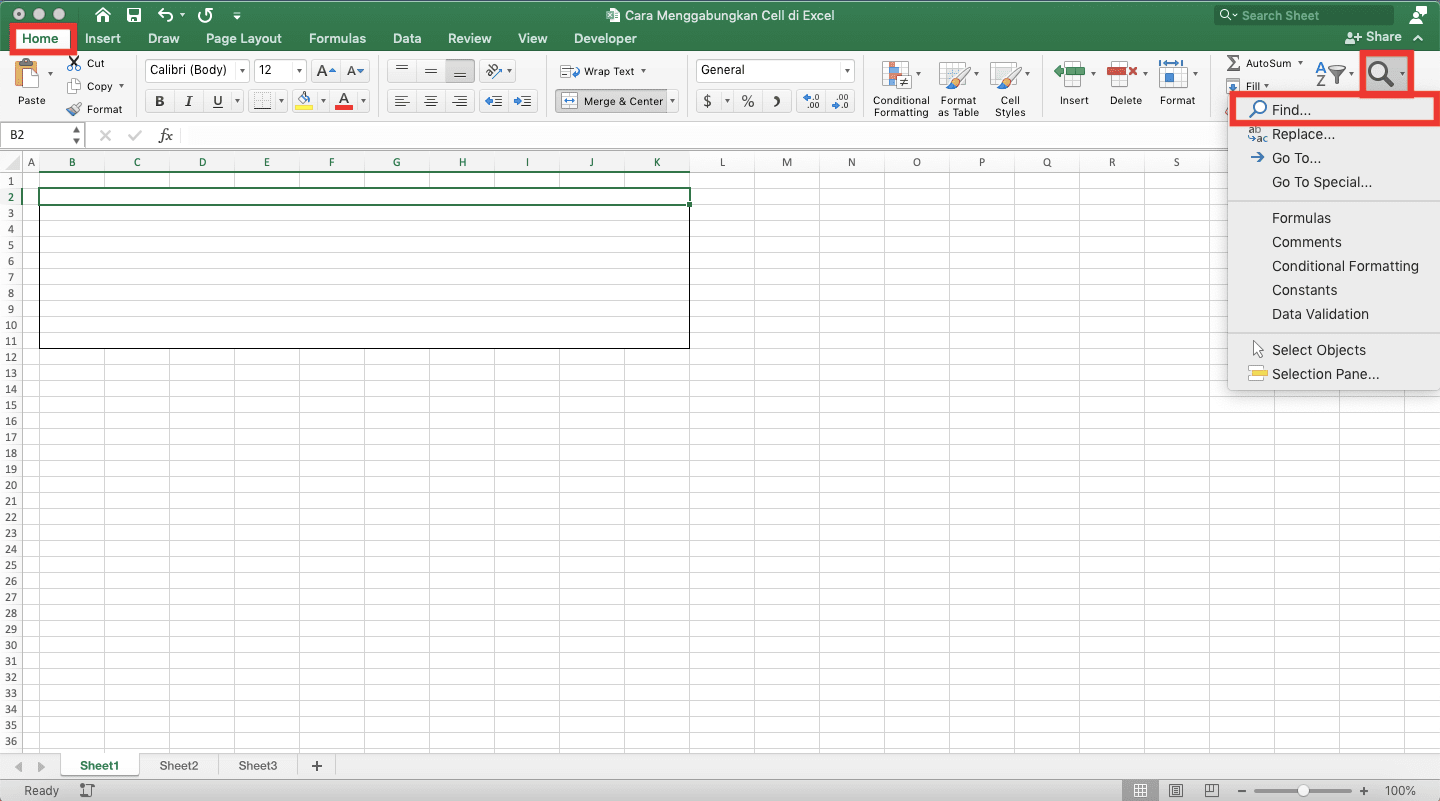This screenshot has width=1440, height=801.
Task: Click the Delete cells icon
Action: click(x=1122, y=72)
